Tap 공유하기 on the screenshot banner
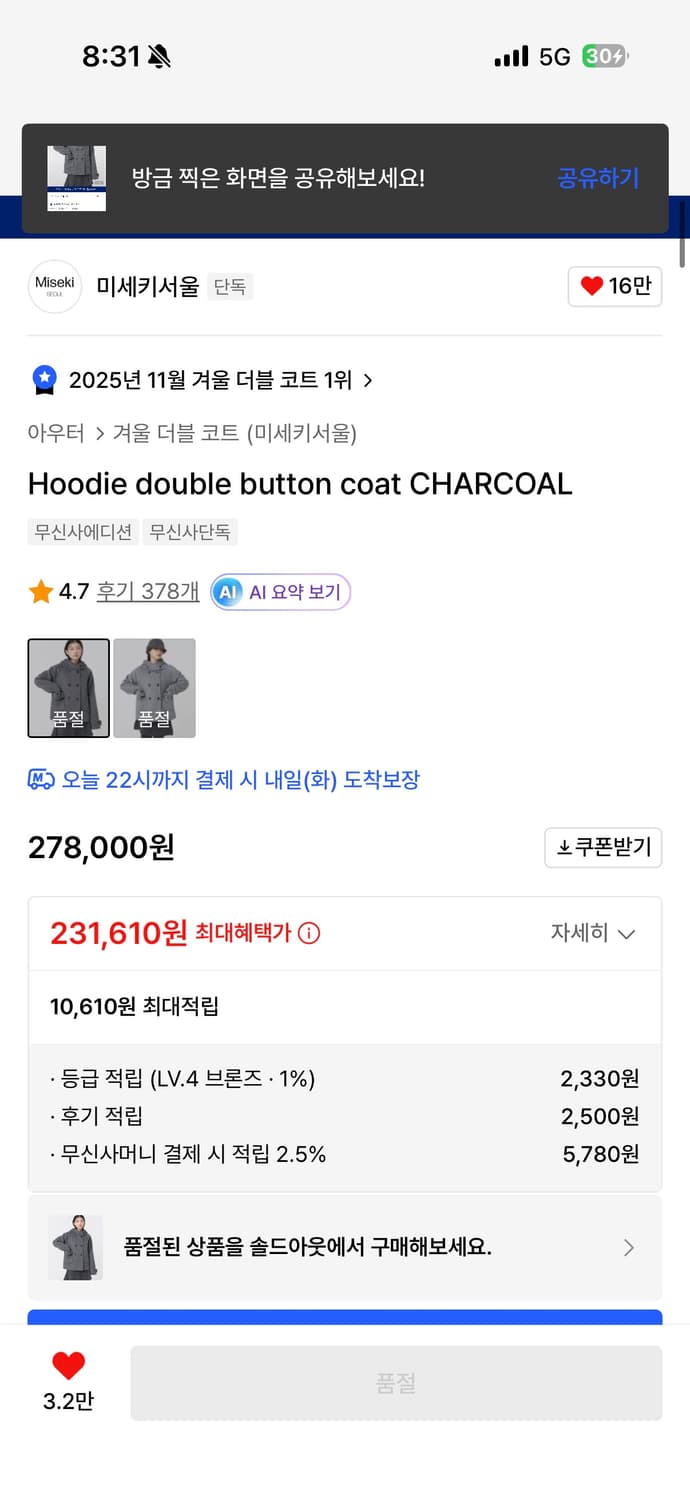 tap(598, 178)
